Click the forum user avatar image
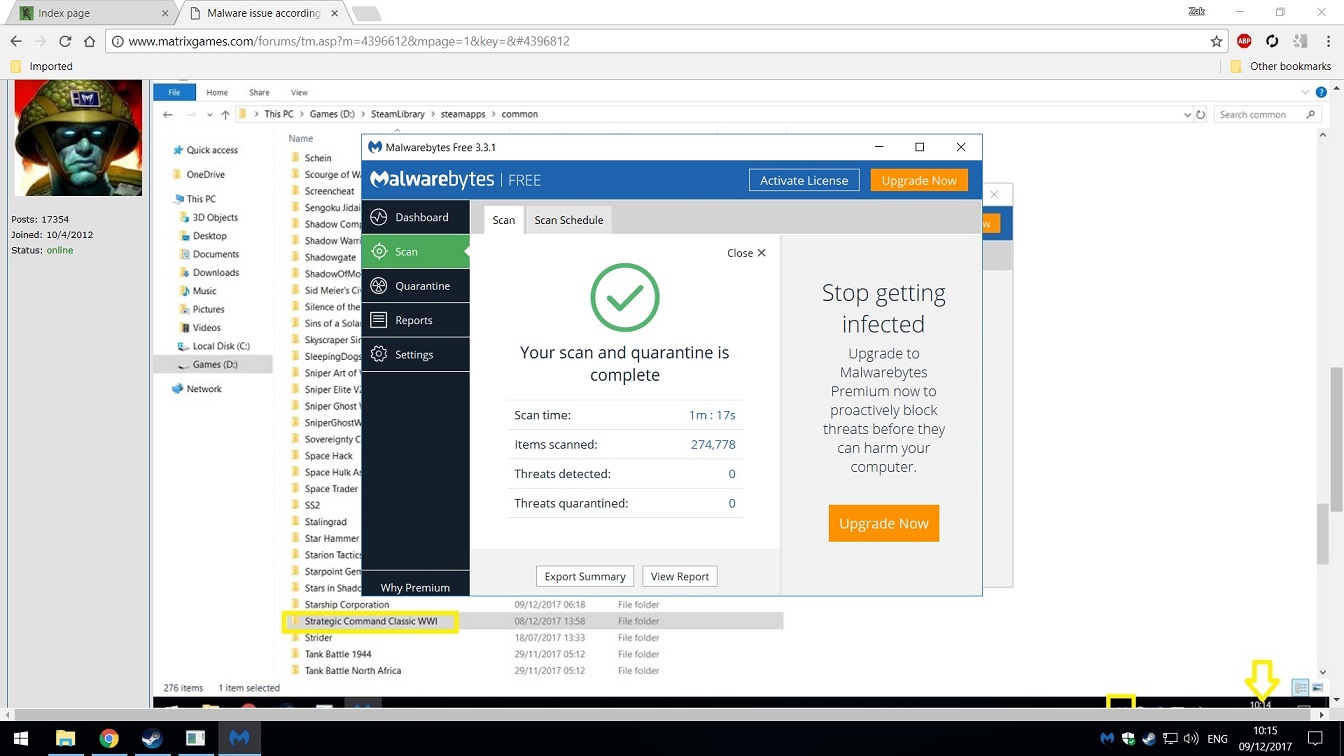Viewport: 1344px width, 756px height. pyautogui.click(x=78, y=138)
